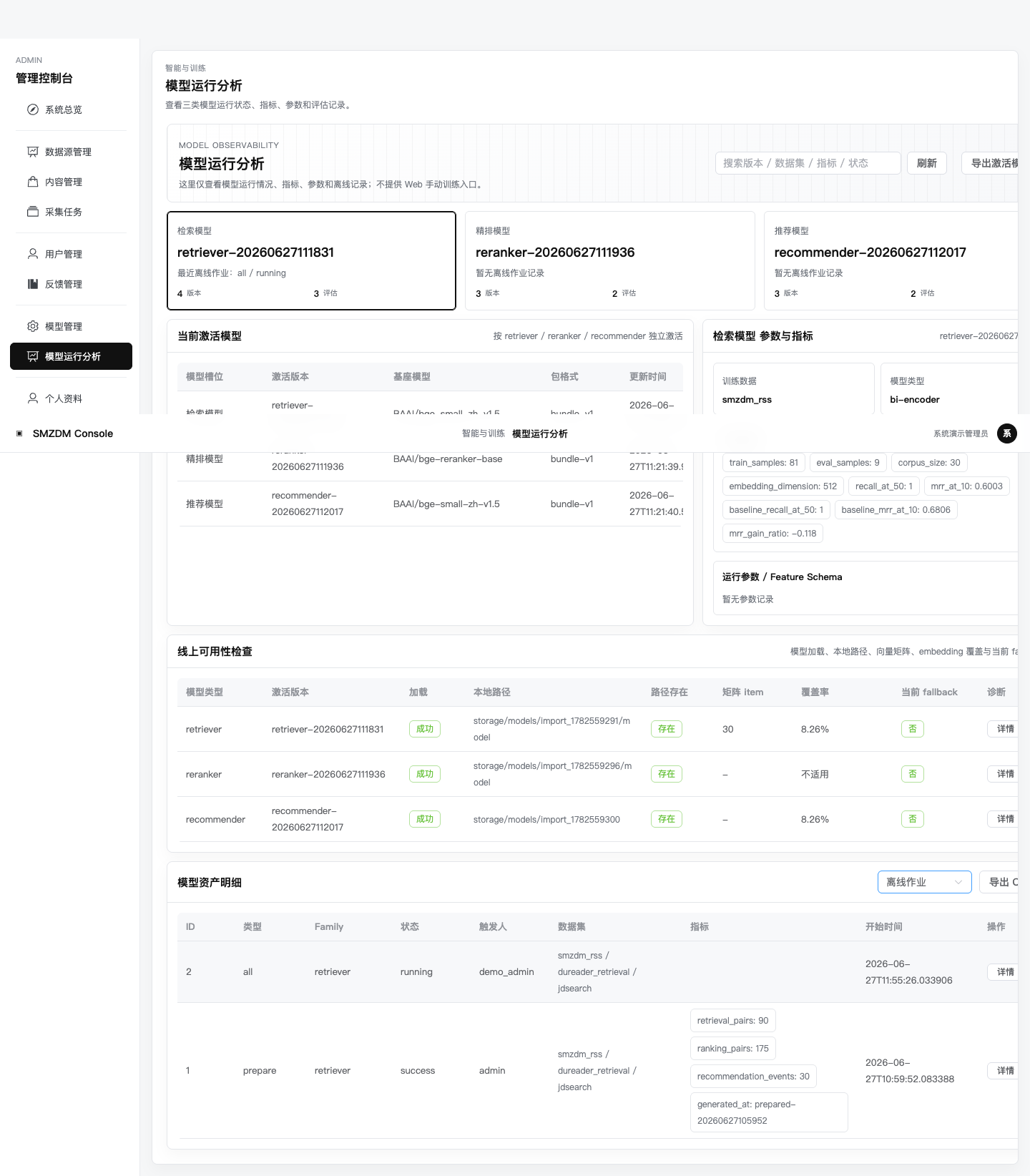Click the embedding_dimension: 512 tag

pos(783,486)
